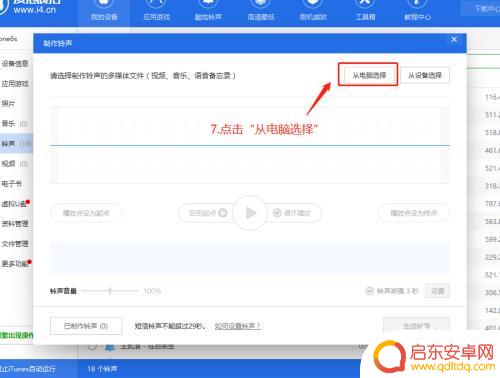
Task: Select 虚拟U盘 in the sidebar
Action: point(15,204)
